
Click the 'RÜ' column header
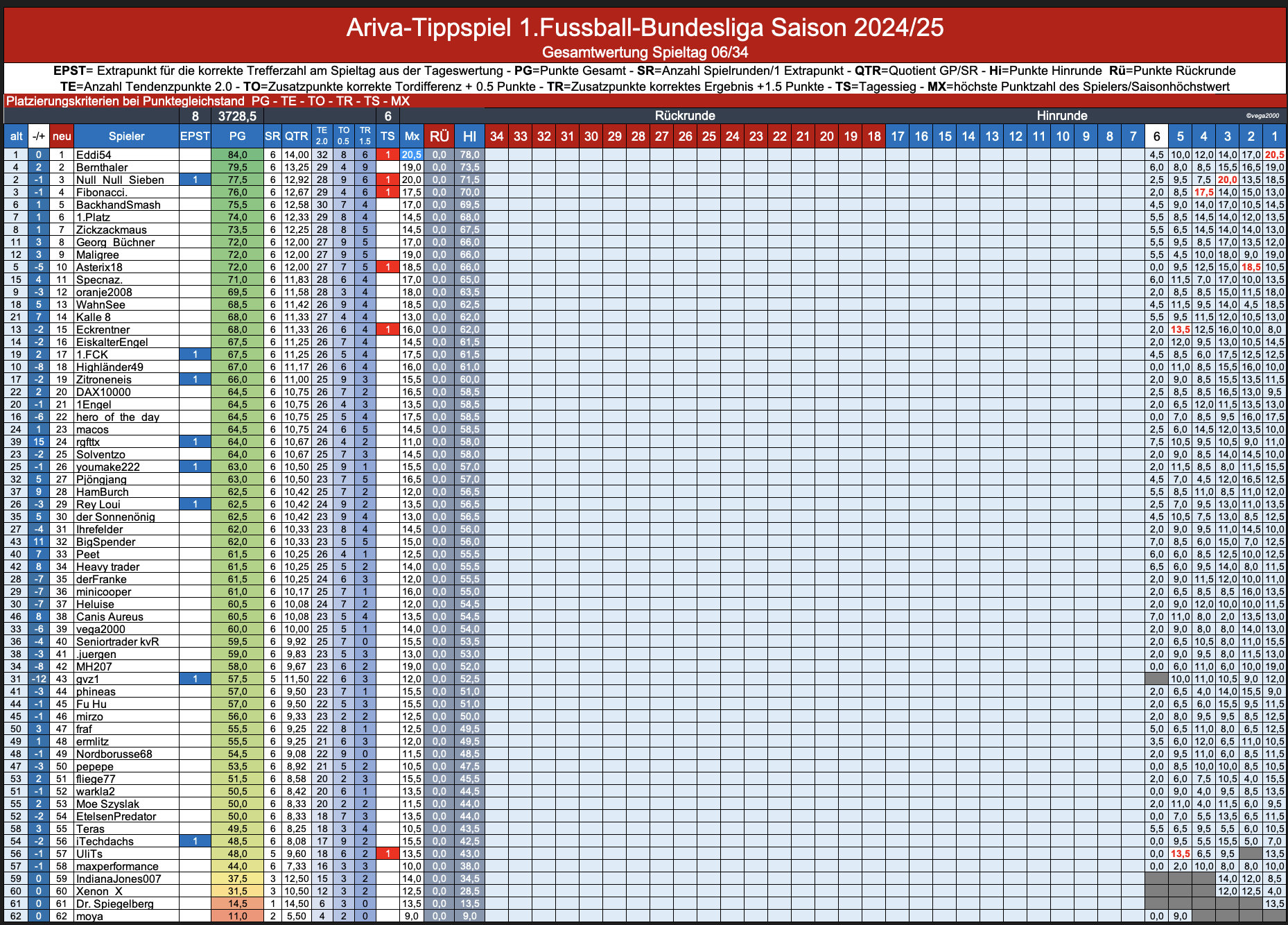click(x=439, y=136)
